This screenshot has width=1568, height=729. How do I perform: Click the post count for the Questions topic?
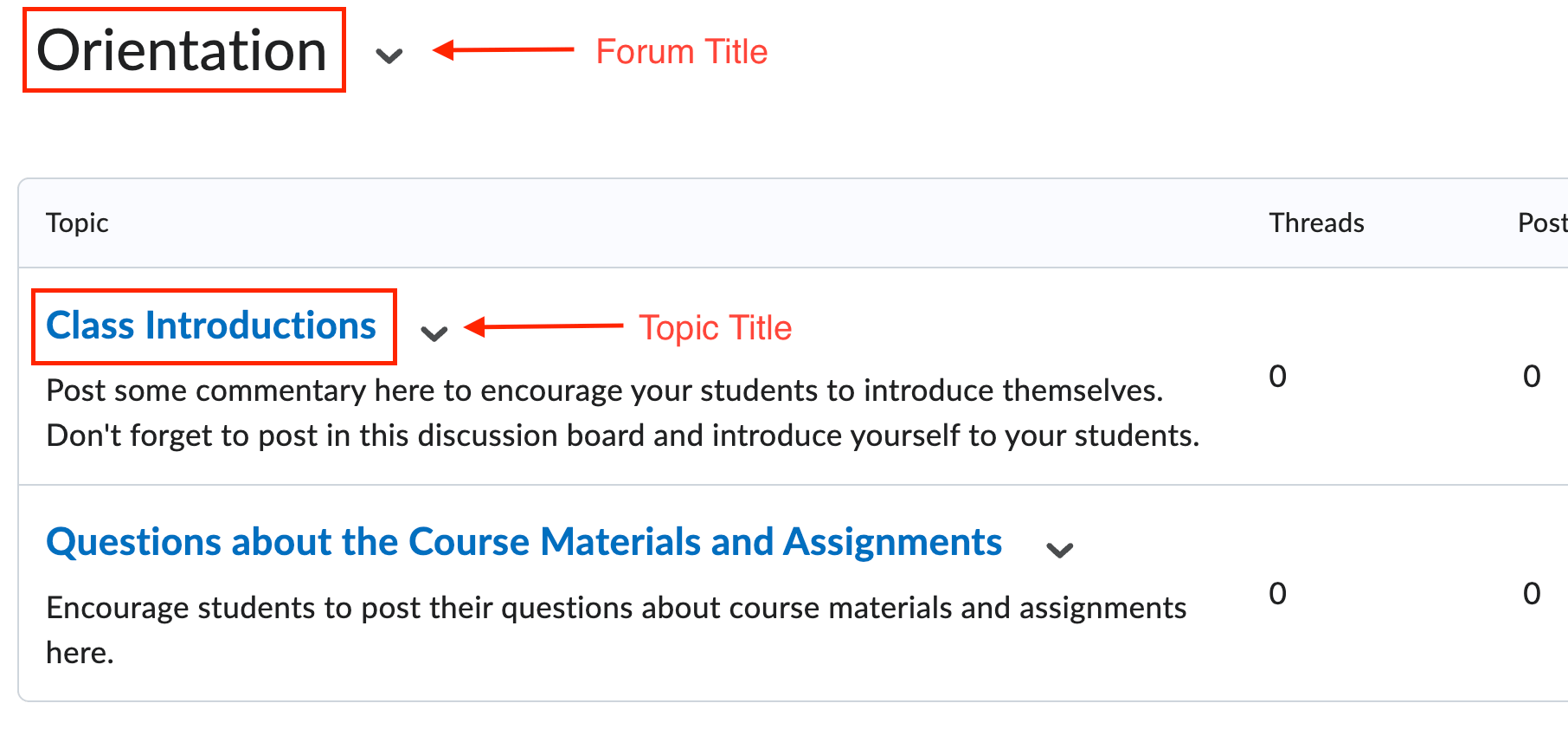coord(1532,593)
